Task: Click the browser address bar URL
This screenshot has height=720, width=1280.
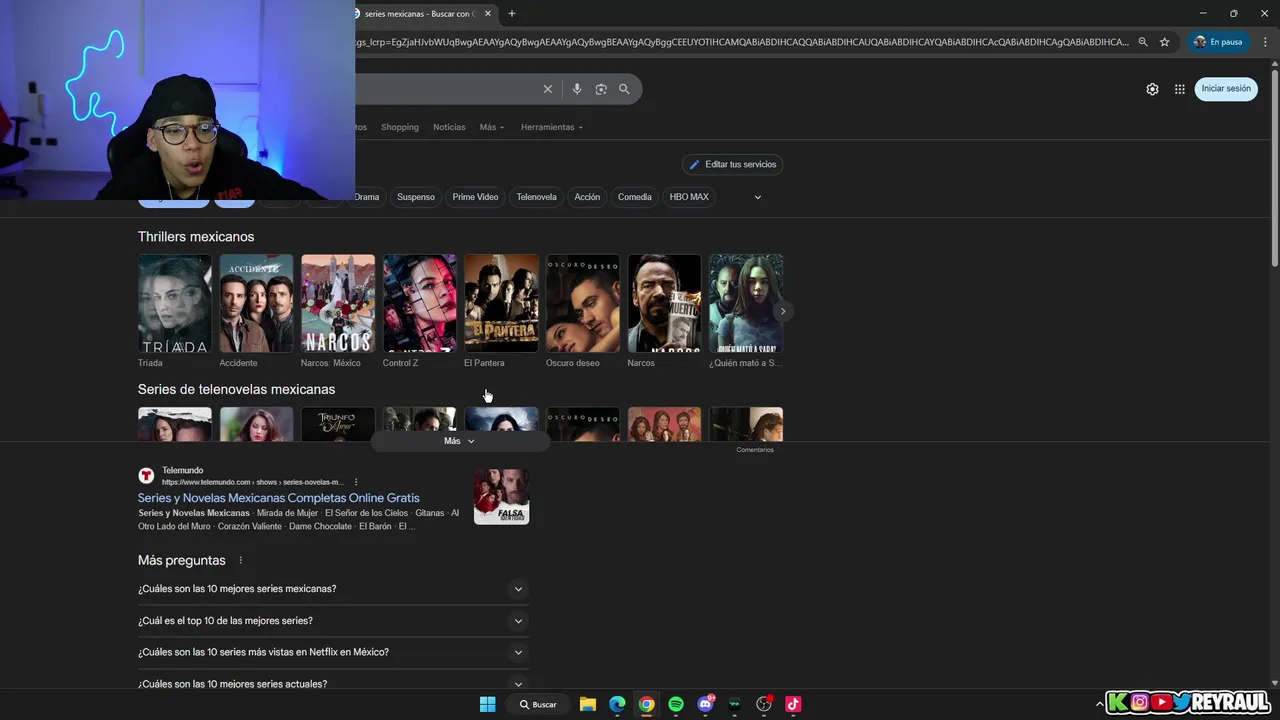Action: click(x=742, y=42)
